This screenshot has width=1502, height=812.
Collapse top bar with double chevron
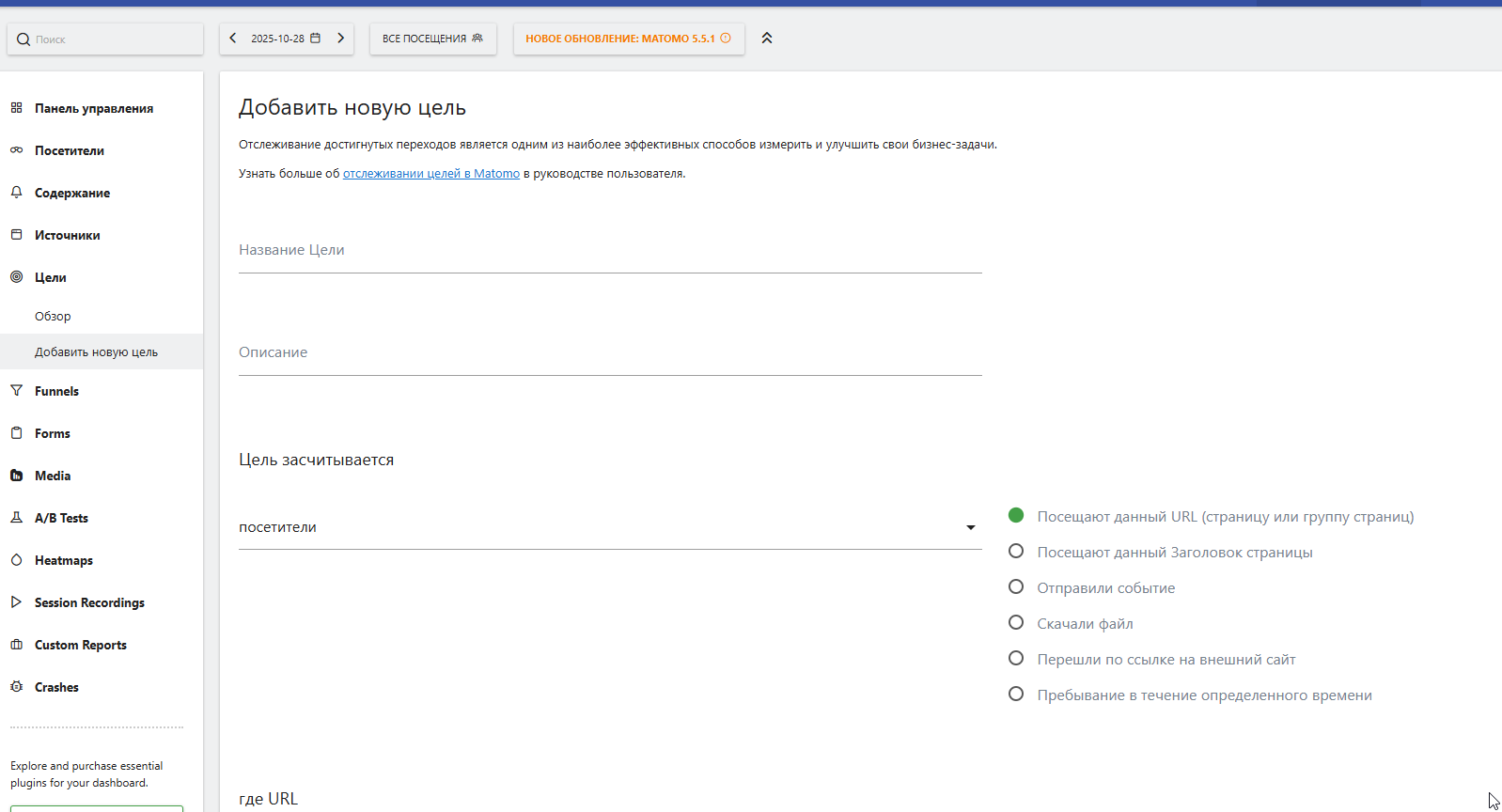pyautogui.click(x=767, y=39)
